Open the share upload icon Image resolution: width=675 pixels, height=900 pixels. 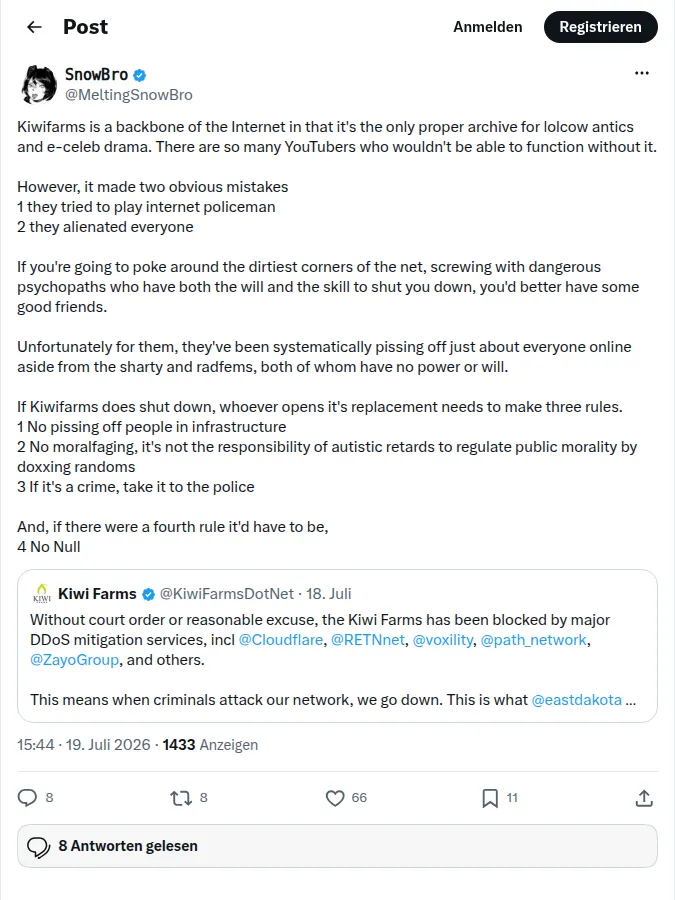point(644,798)
